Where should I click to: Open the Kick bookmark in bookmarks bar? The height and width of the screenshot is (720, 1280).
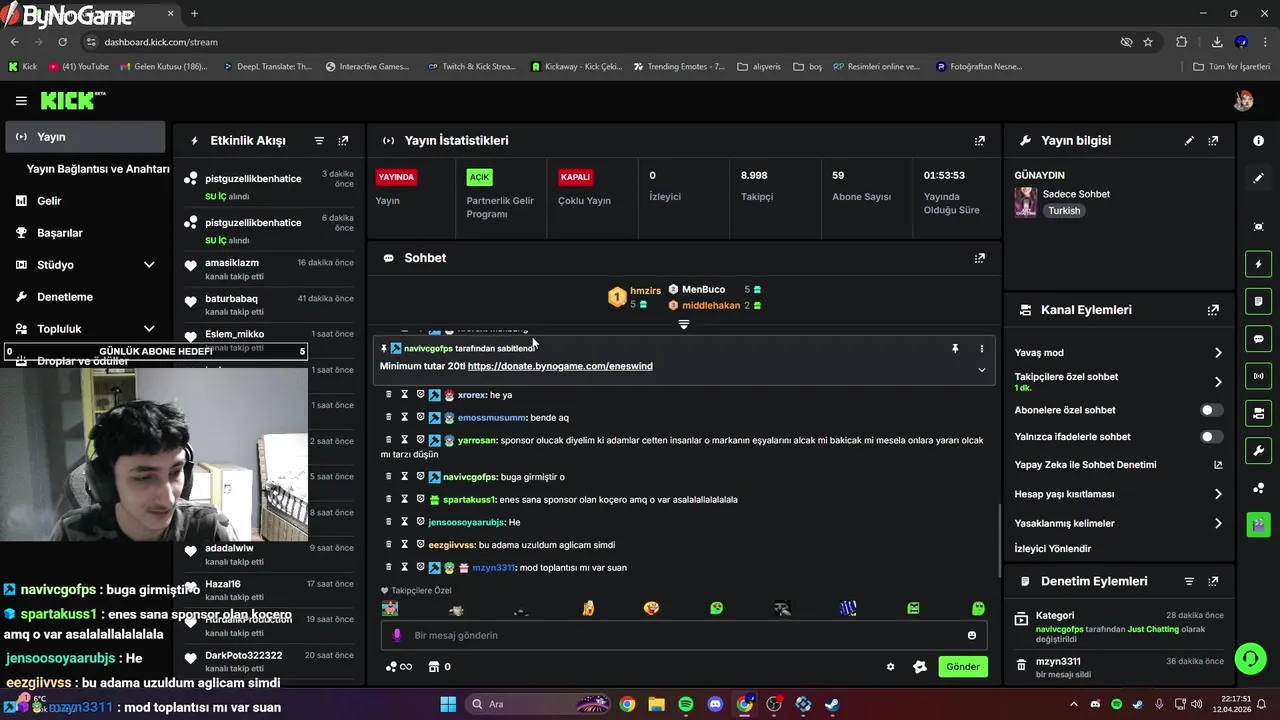pyautogui.click(x=22, y=67)
